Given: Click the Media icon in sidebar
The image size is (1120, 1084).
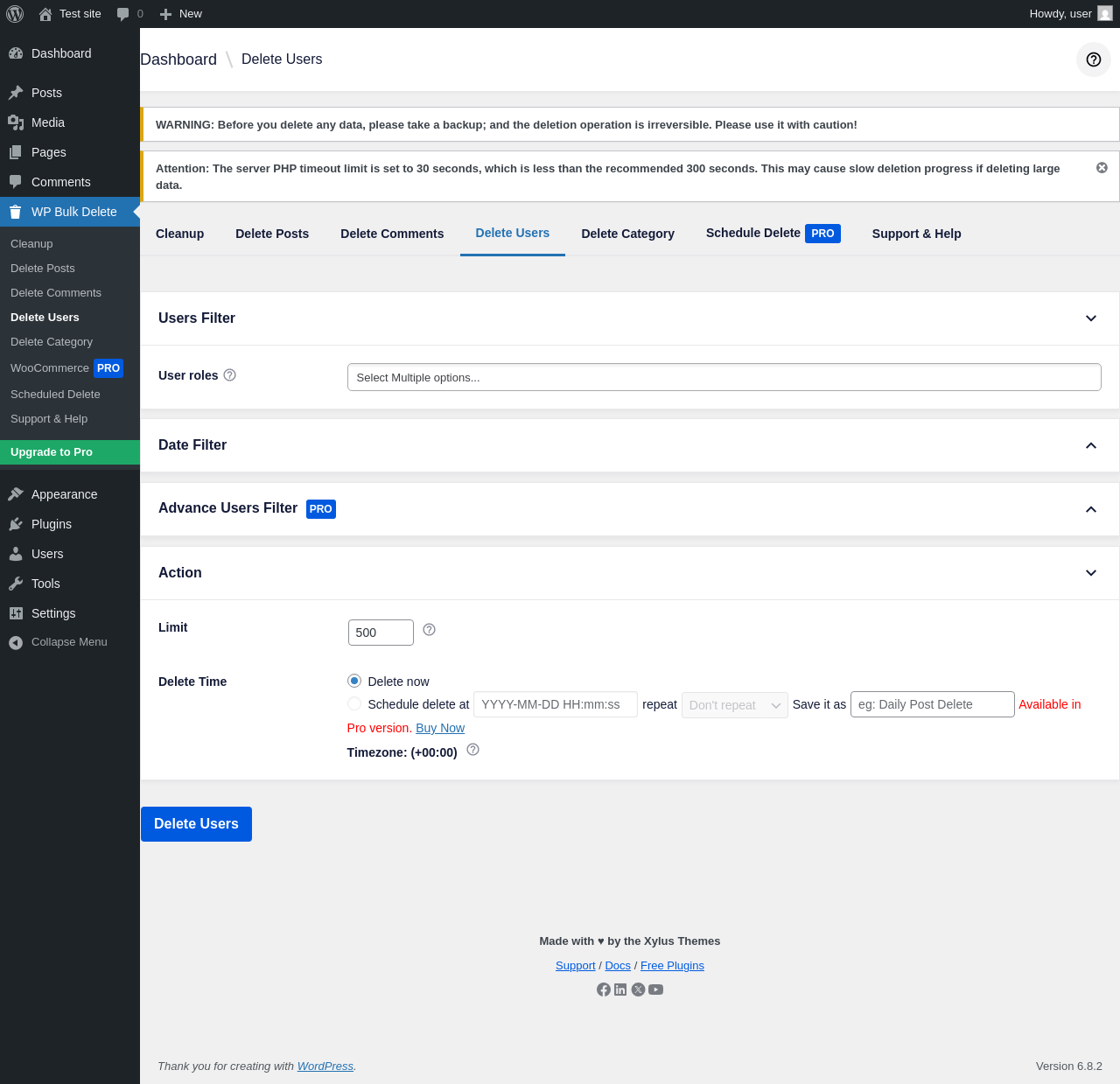Looking at the screenshot, I should coord(16,122).
